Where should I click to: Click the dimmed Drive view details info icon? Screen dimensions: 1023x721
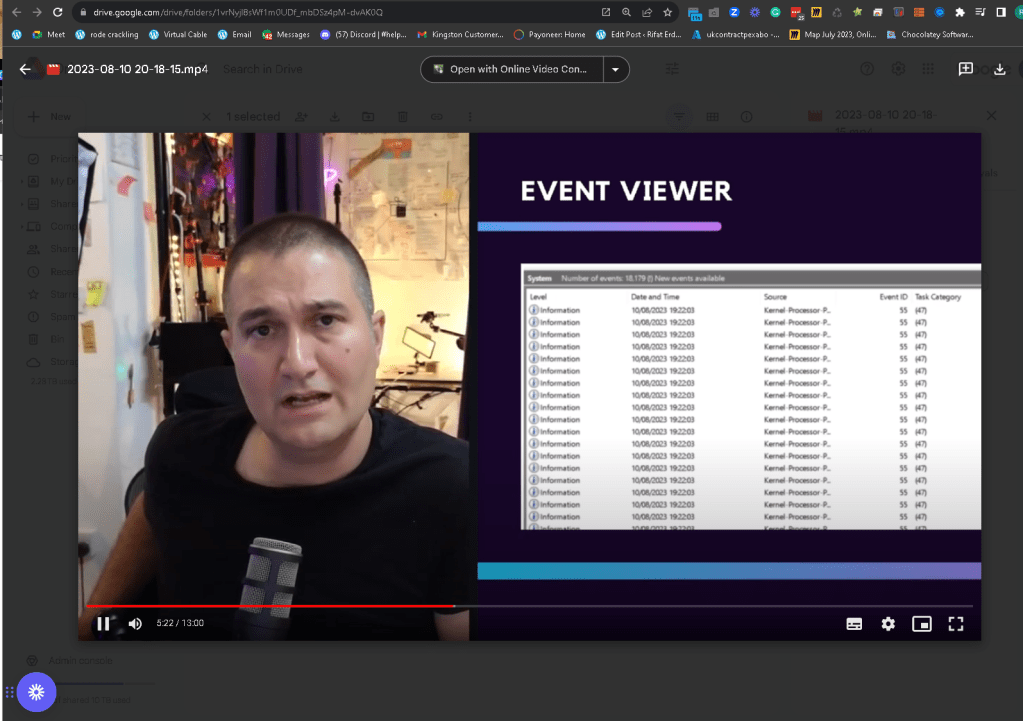[746, 117]
